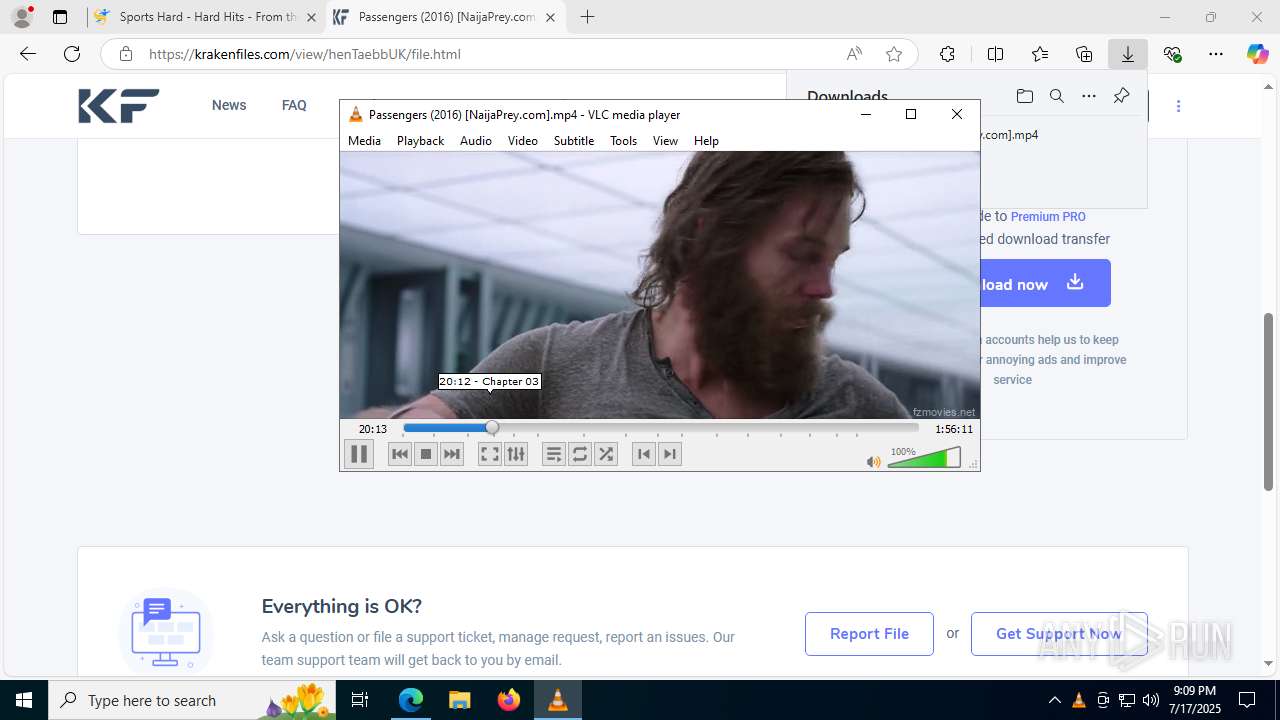
Task: Click Get Support Now button
Action: click(x=1059, y=634)
